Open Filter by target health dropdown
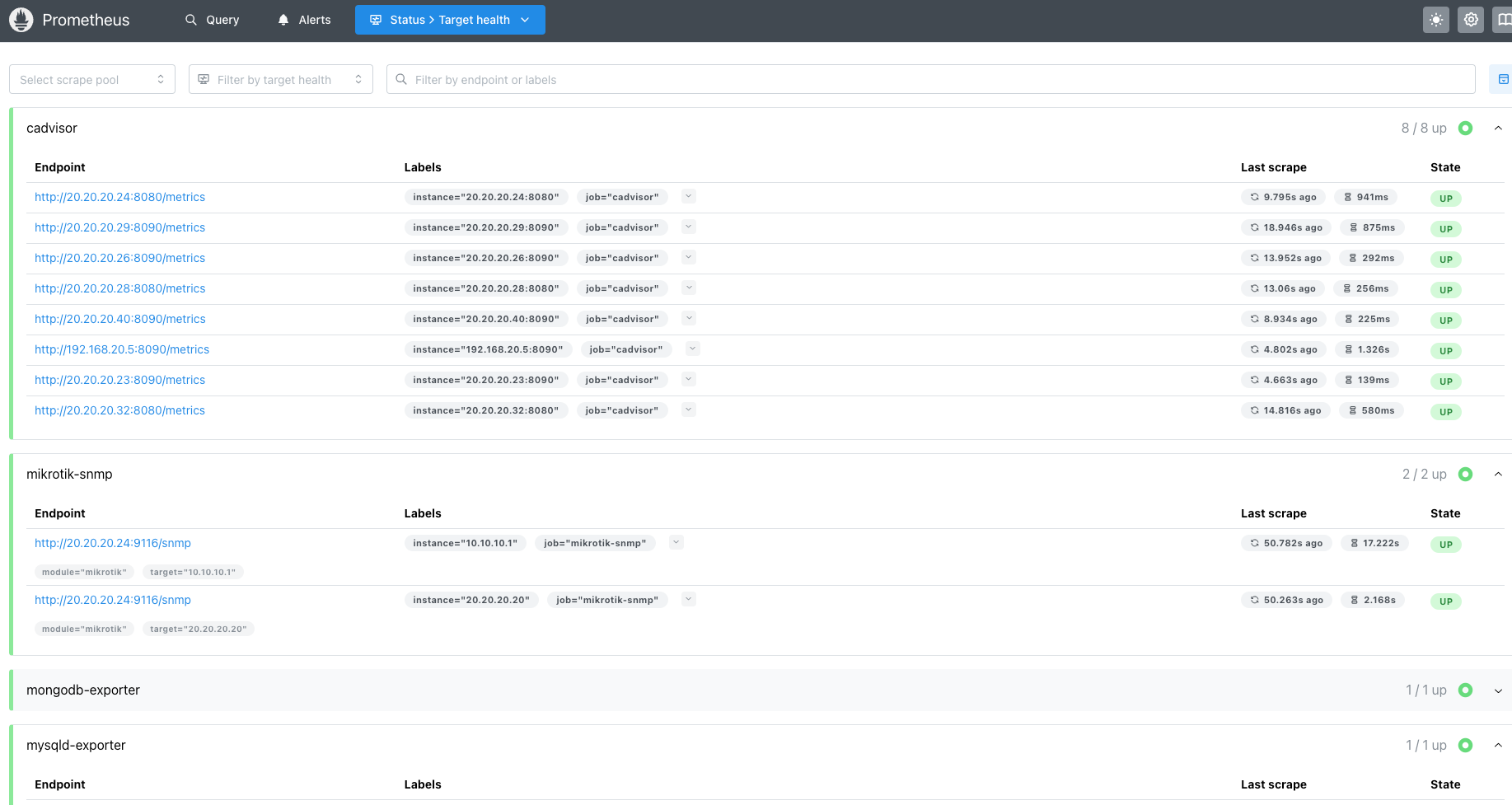 [x=281, y=79]
